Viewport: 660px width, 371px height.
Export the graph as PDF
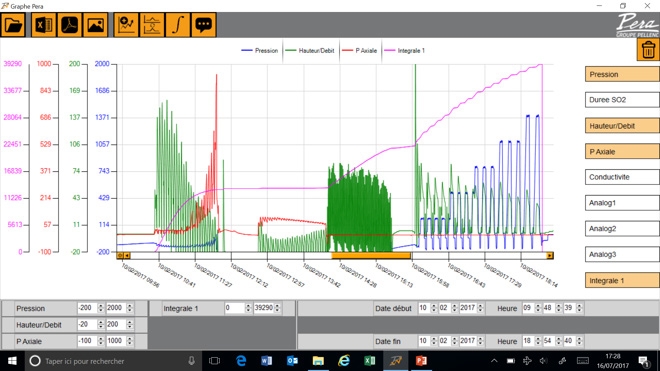point(69,25)
